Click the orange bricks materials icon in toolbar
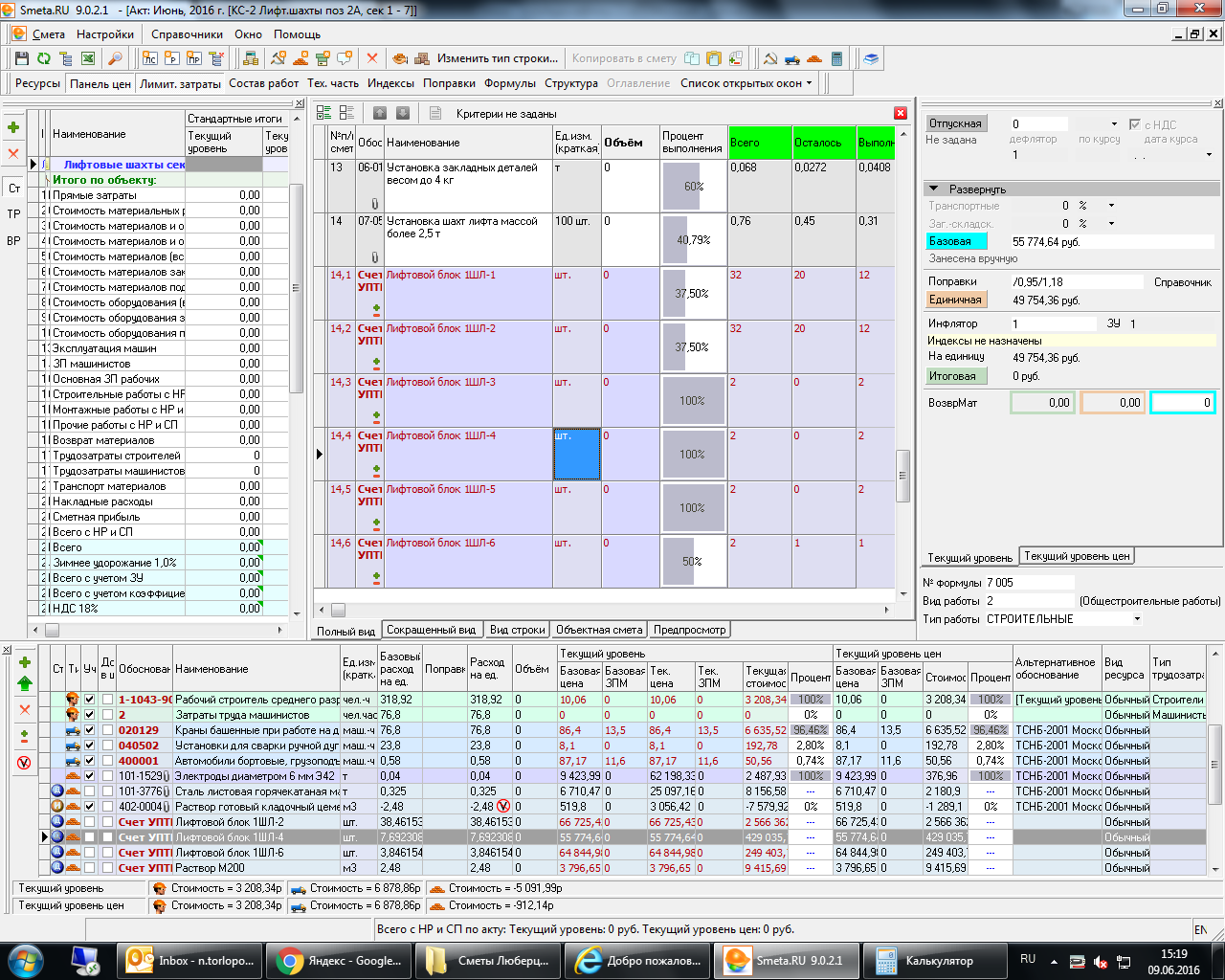Image resolution: width=1225 pixels, height=980 pixels. click(814, 58)
